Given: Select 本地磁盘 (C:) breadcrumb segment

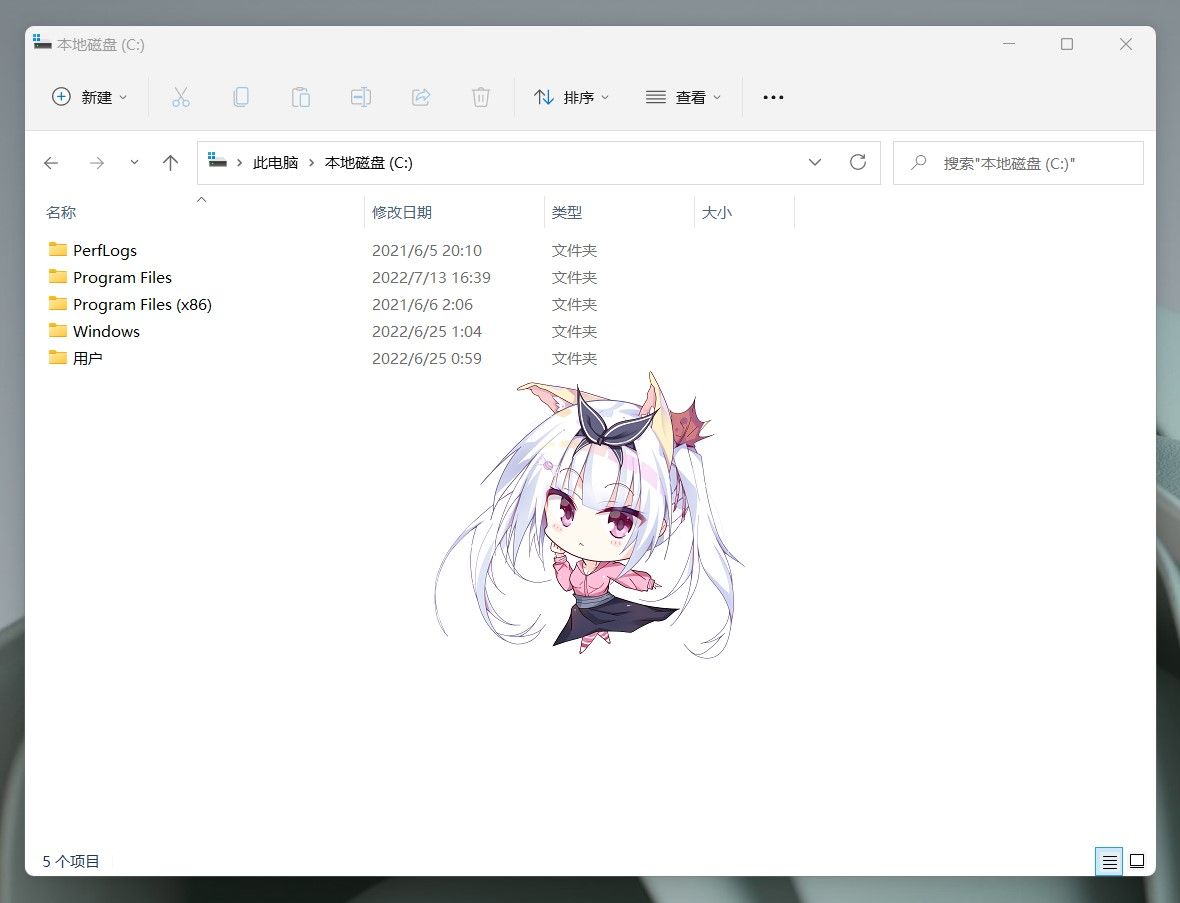Looking at the screenshot, I should pos(369,163).
